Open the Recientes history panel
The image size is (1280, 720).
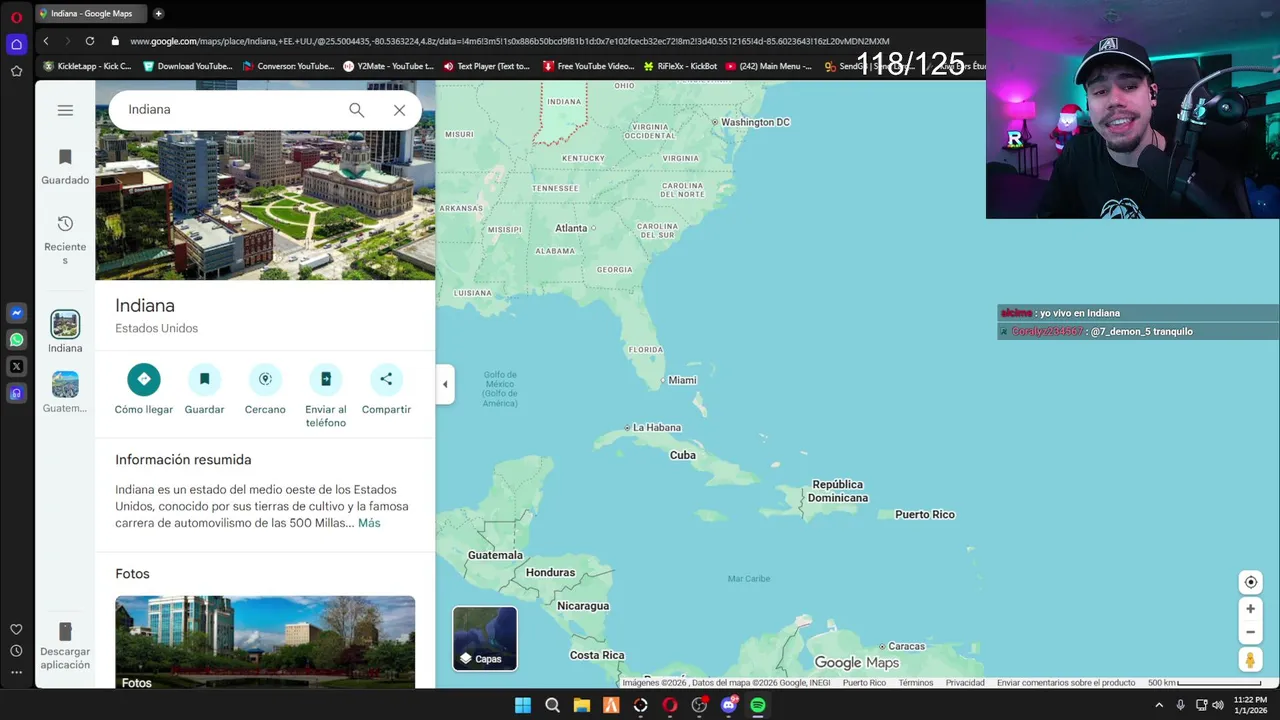65,240
